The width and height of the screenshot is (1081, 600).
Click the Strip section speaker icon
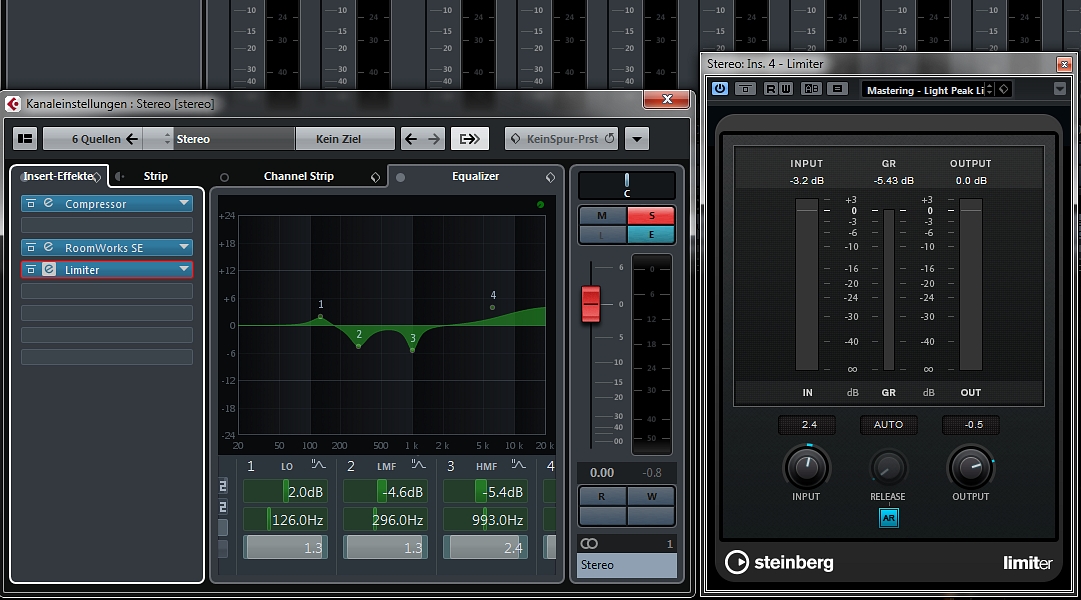119,177
